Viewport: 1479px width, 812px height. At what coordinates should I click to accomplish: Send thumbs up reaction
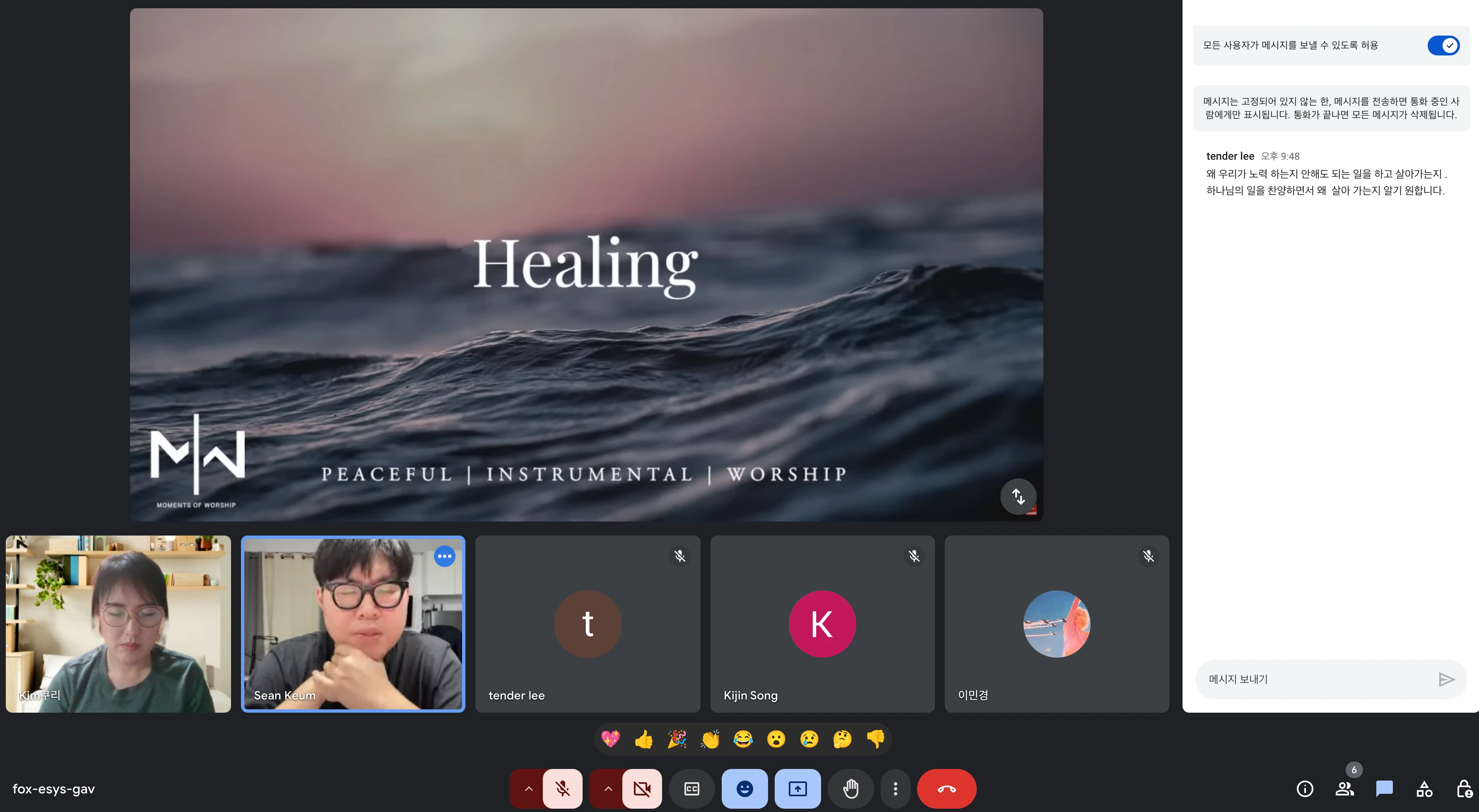tap(643, 739)
